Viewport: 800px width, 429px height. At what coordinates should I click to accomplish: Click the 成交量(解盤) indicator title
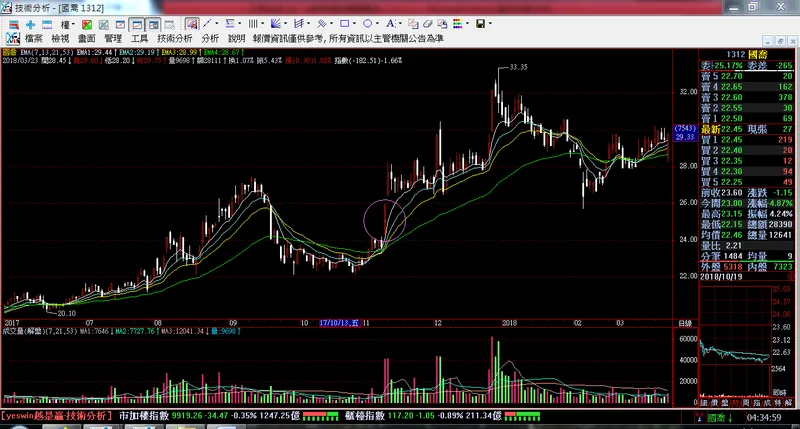pyautogui.click(x=26, y=330)
